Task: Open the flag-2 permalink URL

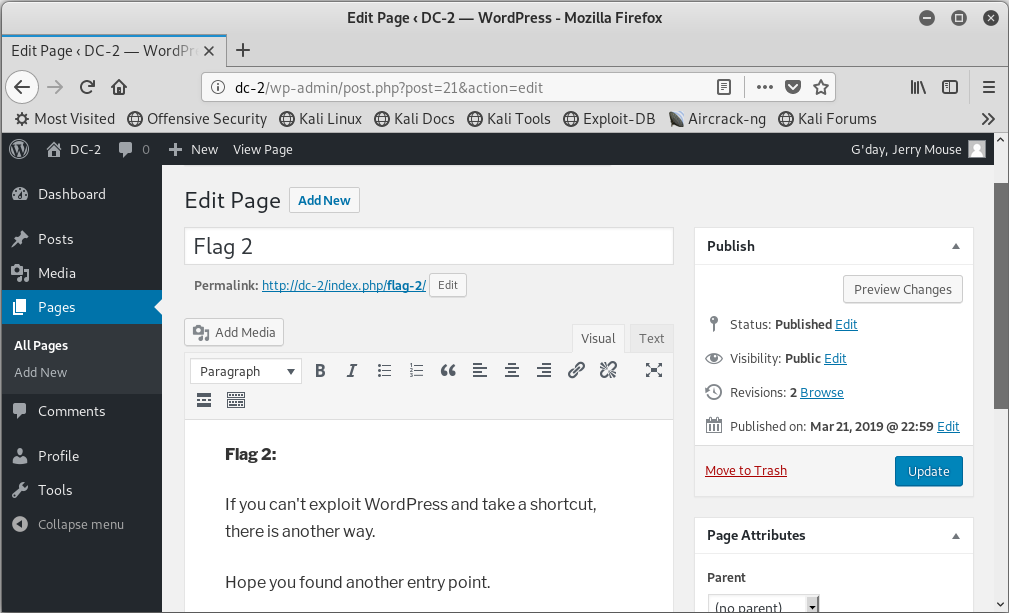Action: coord(344,286)
